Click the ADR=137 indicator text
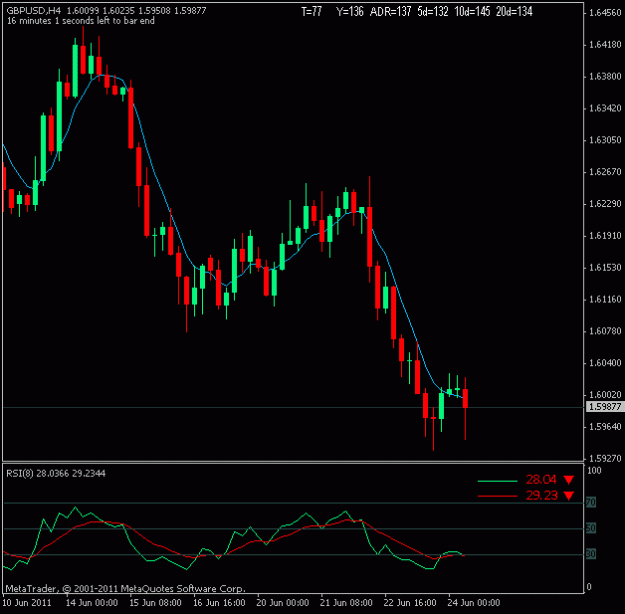 coord(390,12)
